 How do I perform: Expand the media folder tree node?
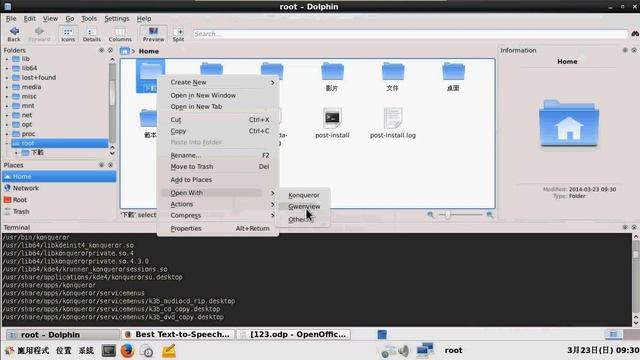(7, 87)
